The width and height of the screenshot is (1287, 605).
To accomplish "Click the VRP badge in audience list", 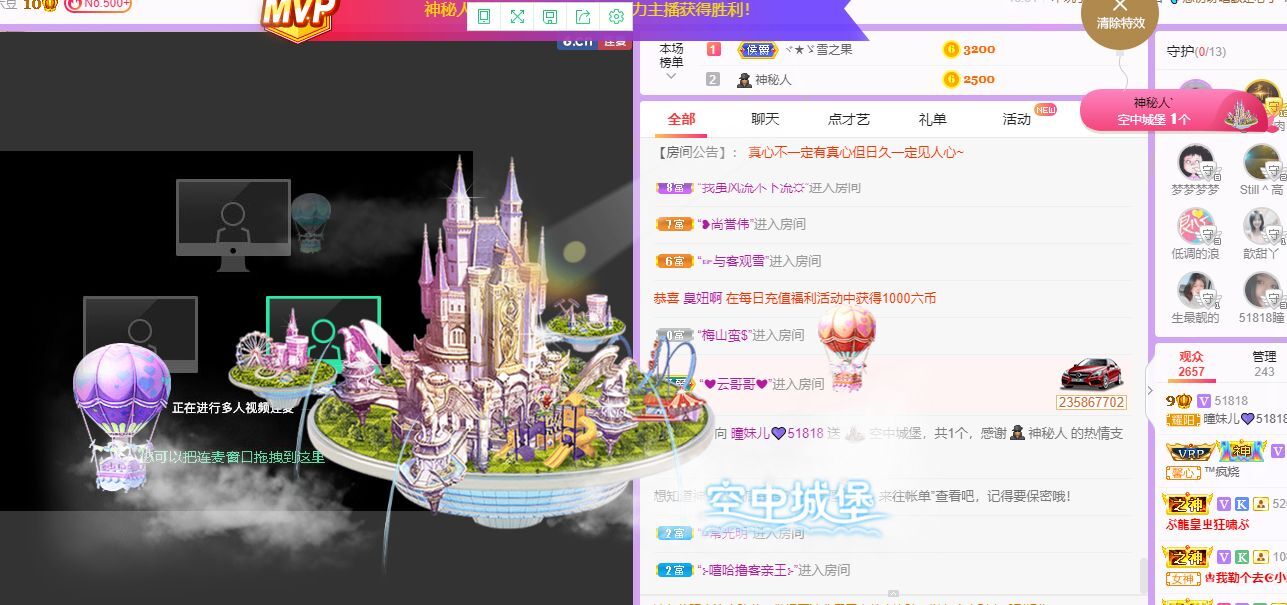I will tap(1191, 451).
